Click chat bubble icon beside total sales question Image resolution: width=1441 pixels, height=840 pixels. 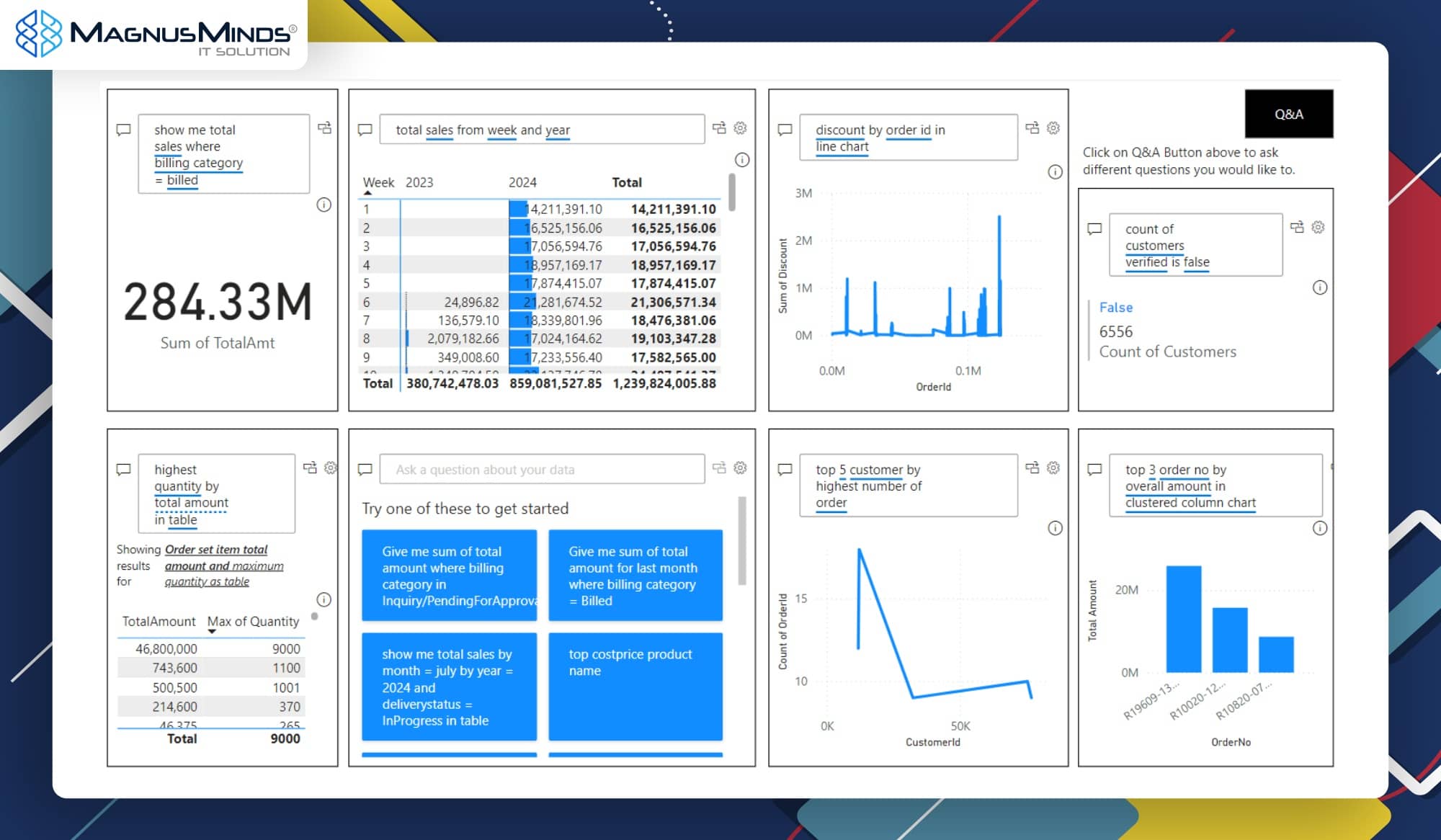coord(365,130)
